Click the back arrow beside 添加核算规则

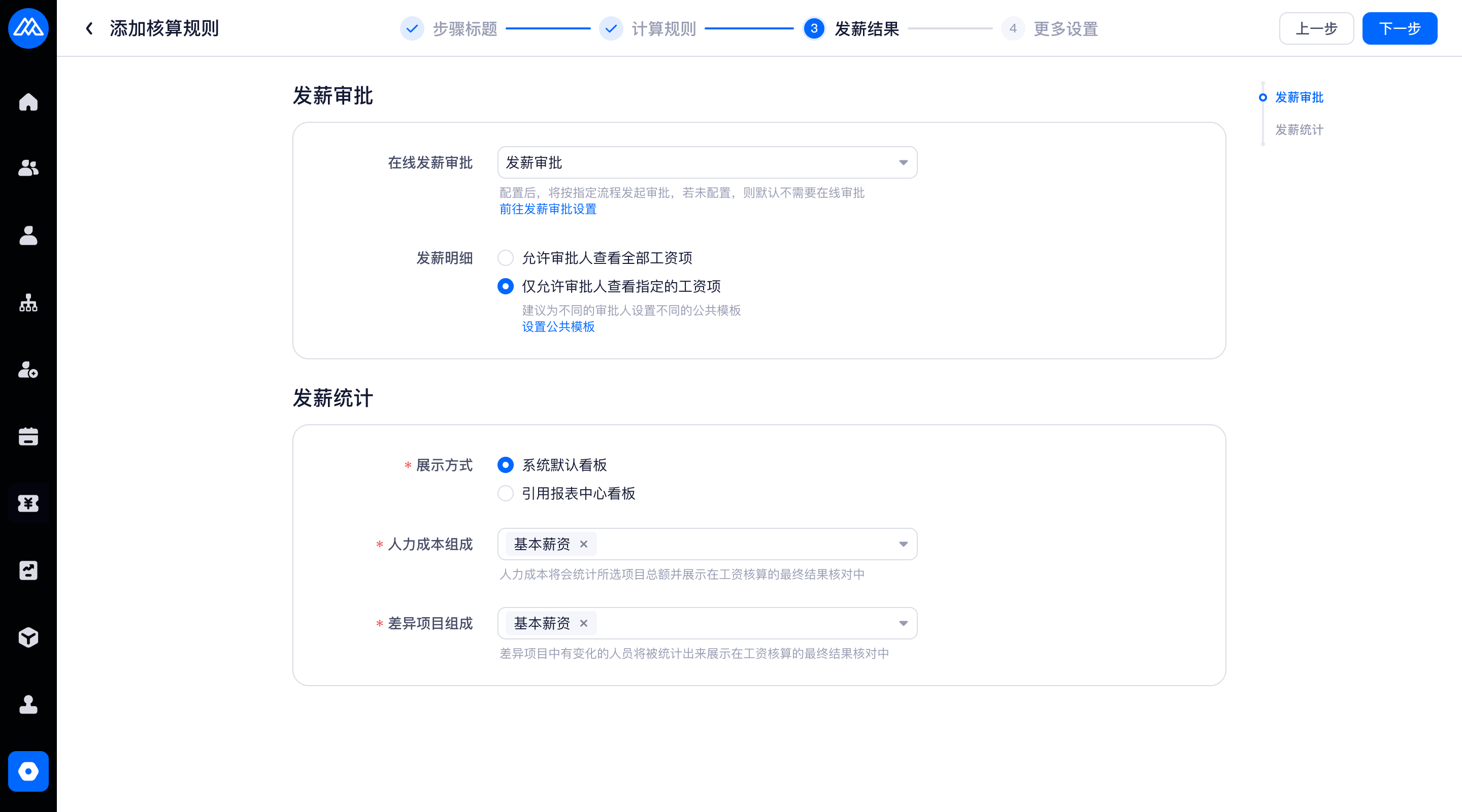coord(89,28)
